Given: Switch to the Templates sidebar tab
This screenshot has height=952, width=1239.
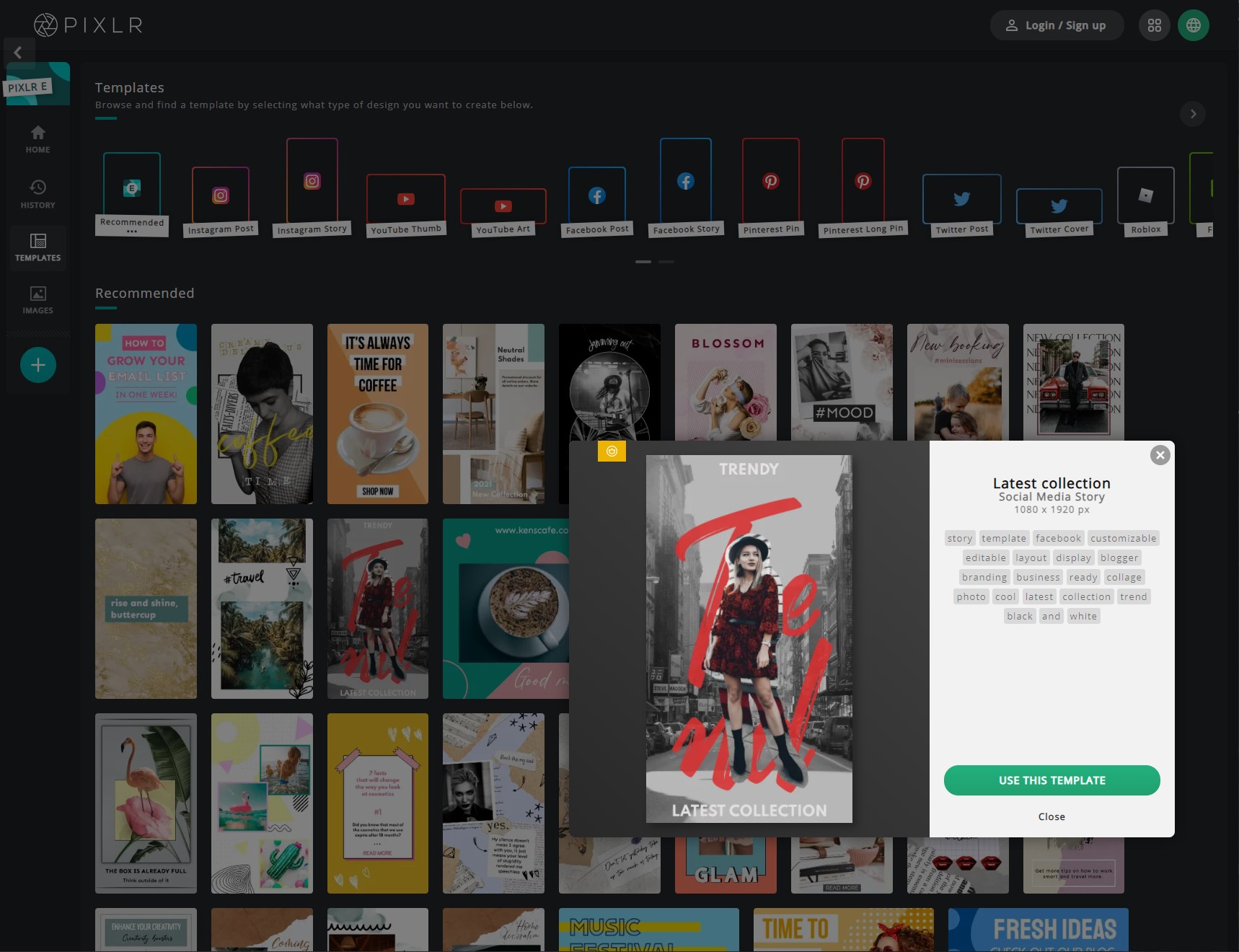Looking at the screenshot, I should click(x=38, y=248).
